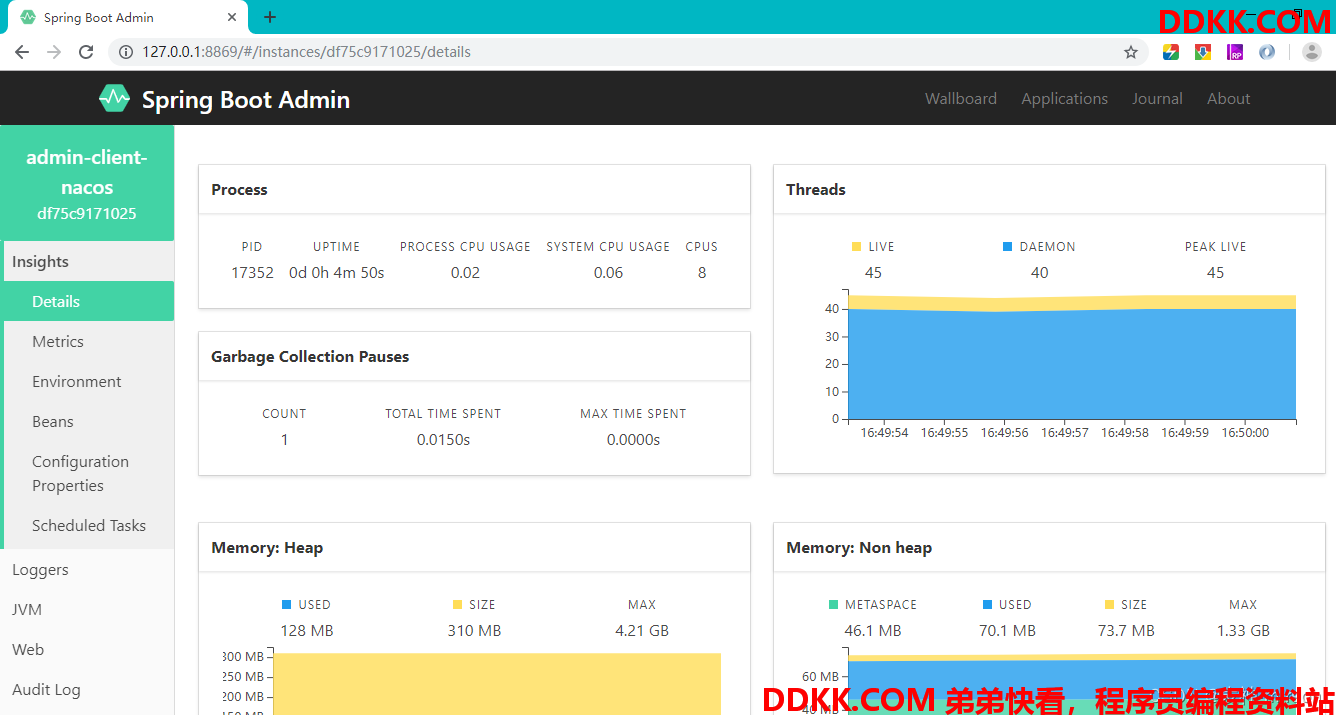
Task: Bookmark this page with the star icon
Action: click(1131, 52)
